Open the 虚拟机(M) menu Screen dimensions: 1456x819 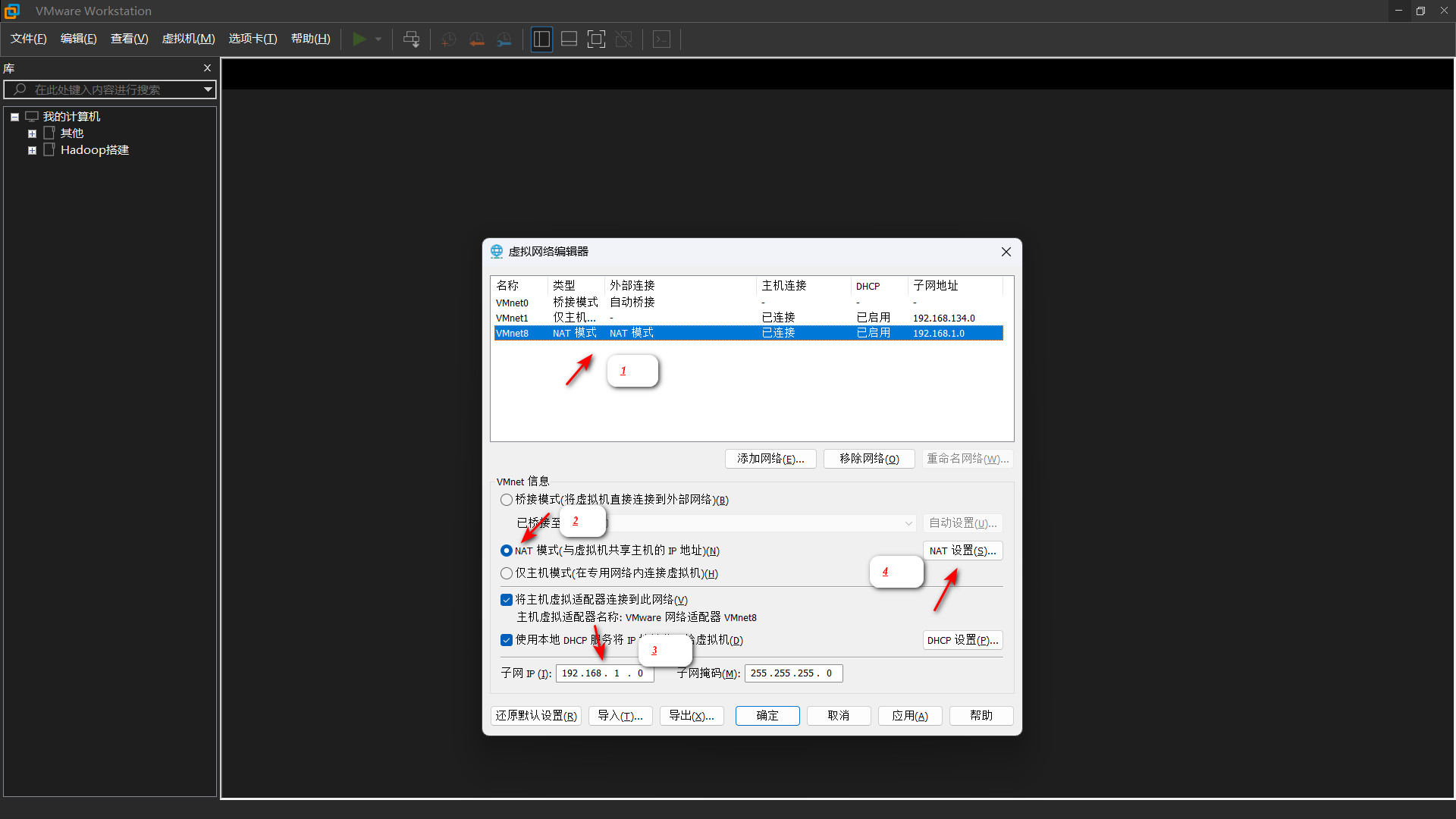[x=188, y=39]
